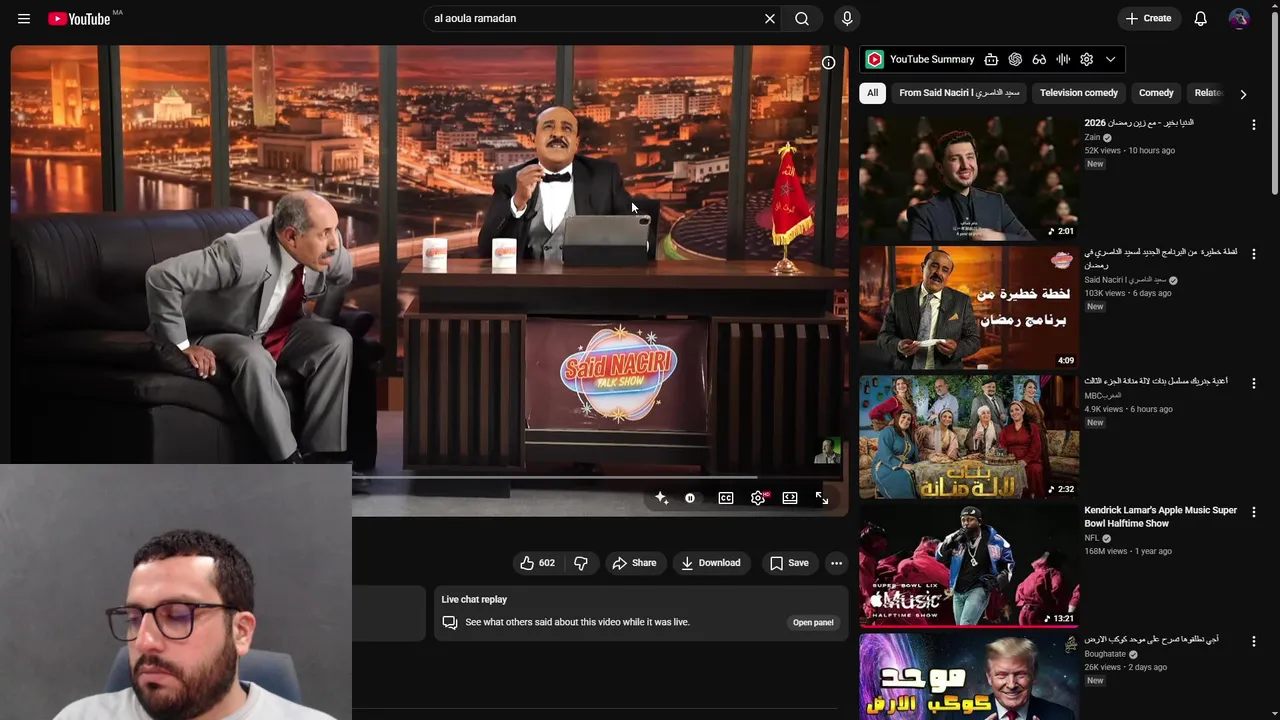The height and width of the screenshot is (720, 1280).
Task: Download this video
Action: (x=711, y=563)
